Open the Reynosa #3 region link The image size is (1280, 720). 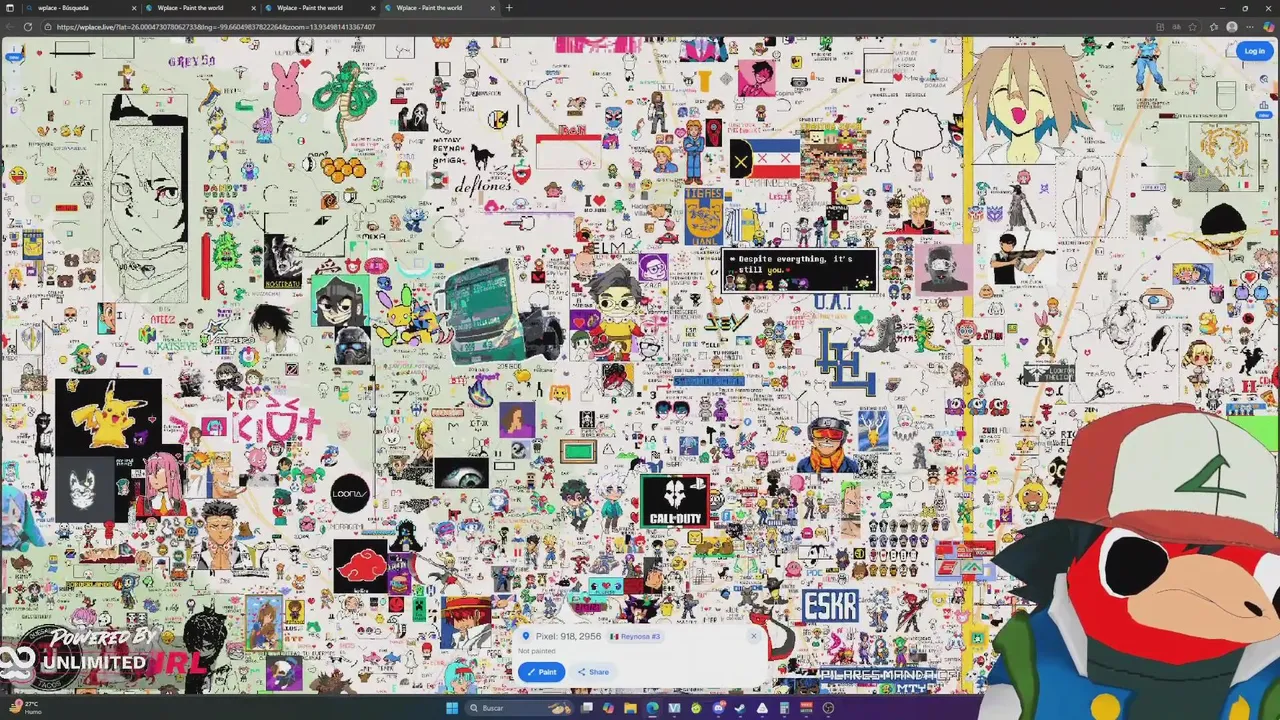[x=636, y=636]
